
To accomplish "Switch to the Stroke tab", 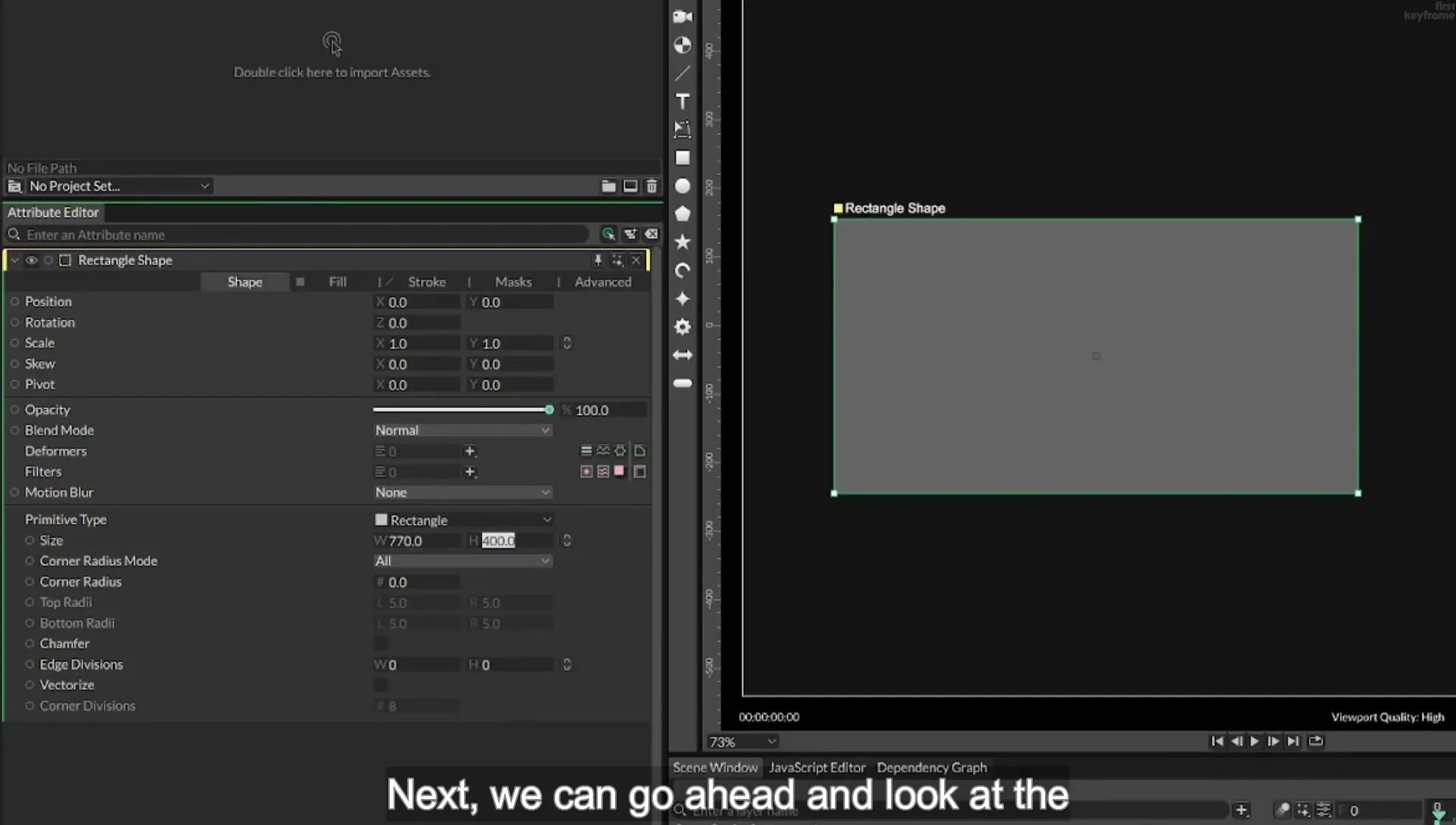I will point(427,282).
